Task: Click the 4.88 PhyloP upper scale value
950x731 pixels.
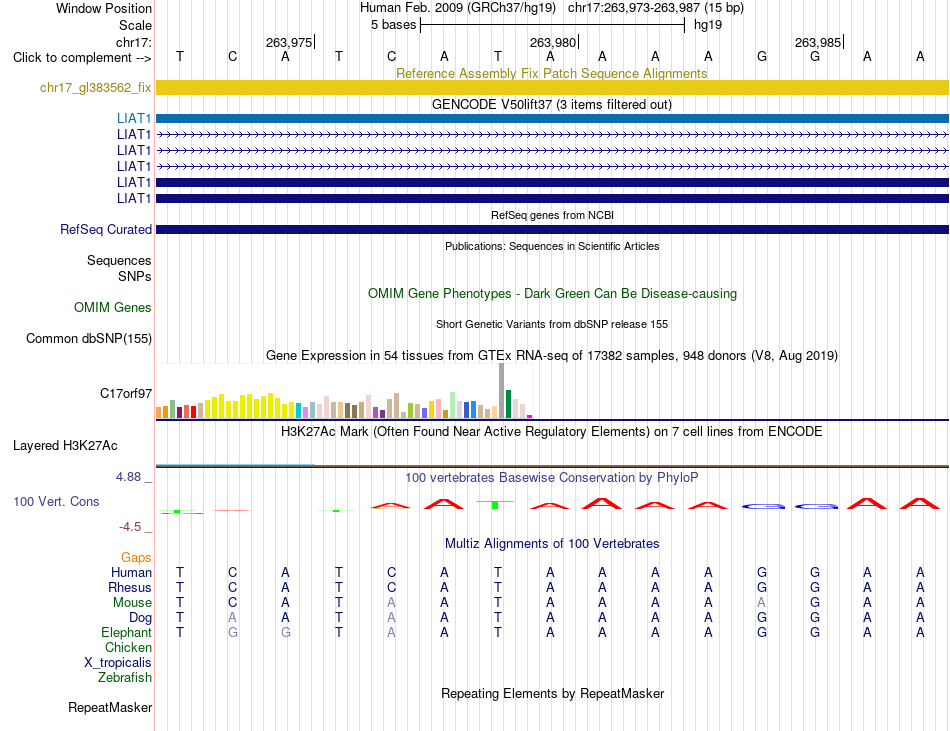Action: 128,477
